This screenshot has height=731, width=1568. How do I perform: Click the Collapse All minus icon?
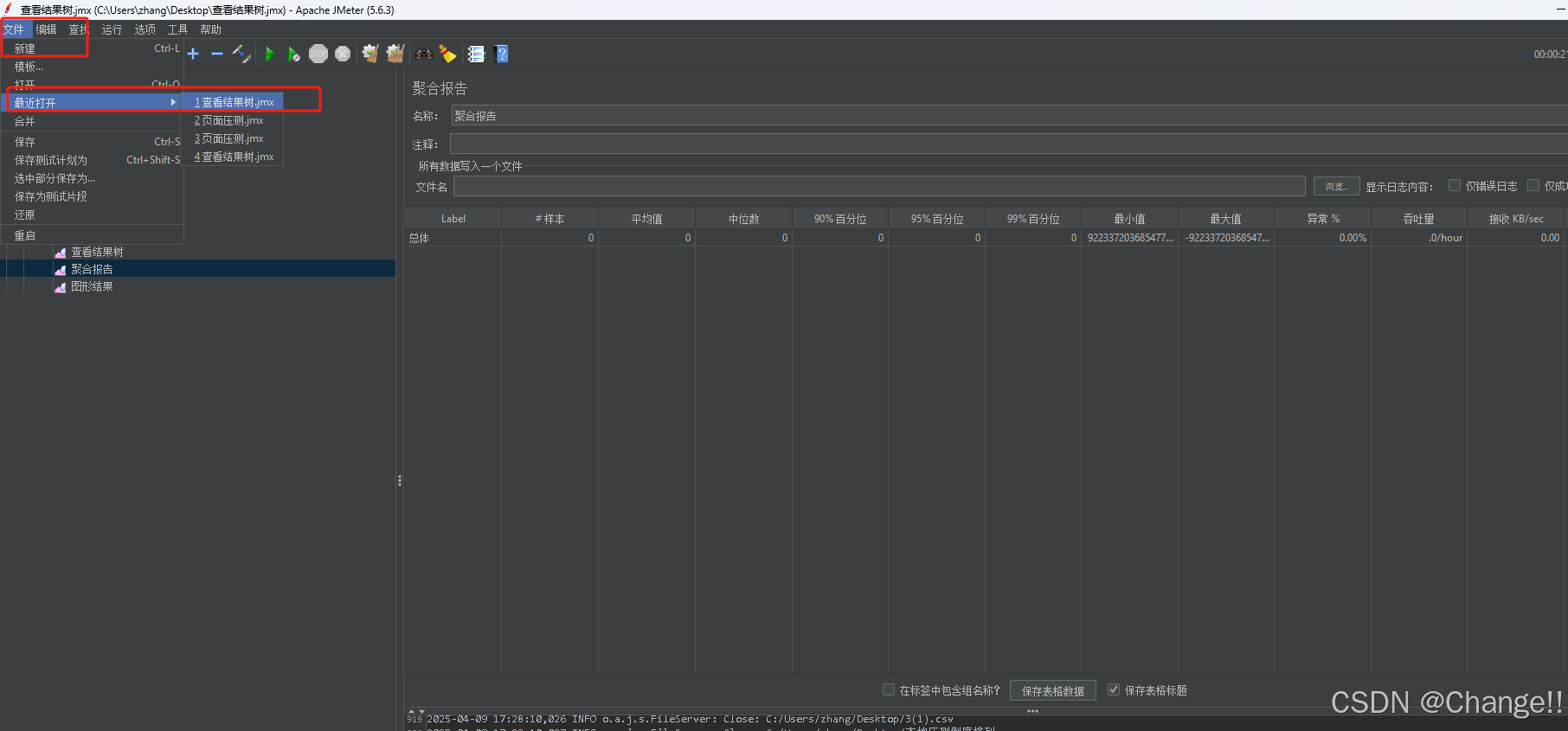click(x=217, y=54)
